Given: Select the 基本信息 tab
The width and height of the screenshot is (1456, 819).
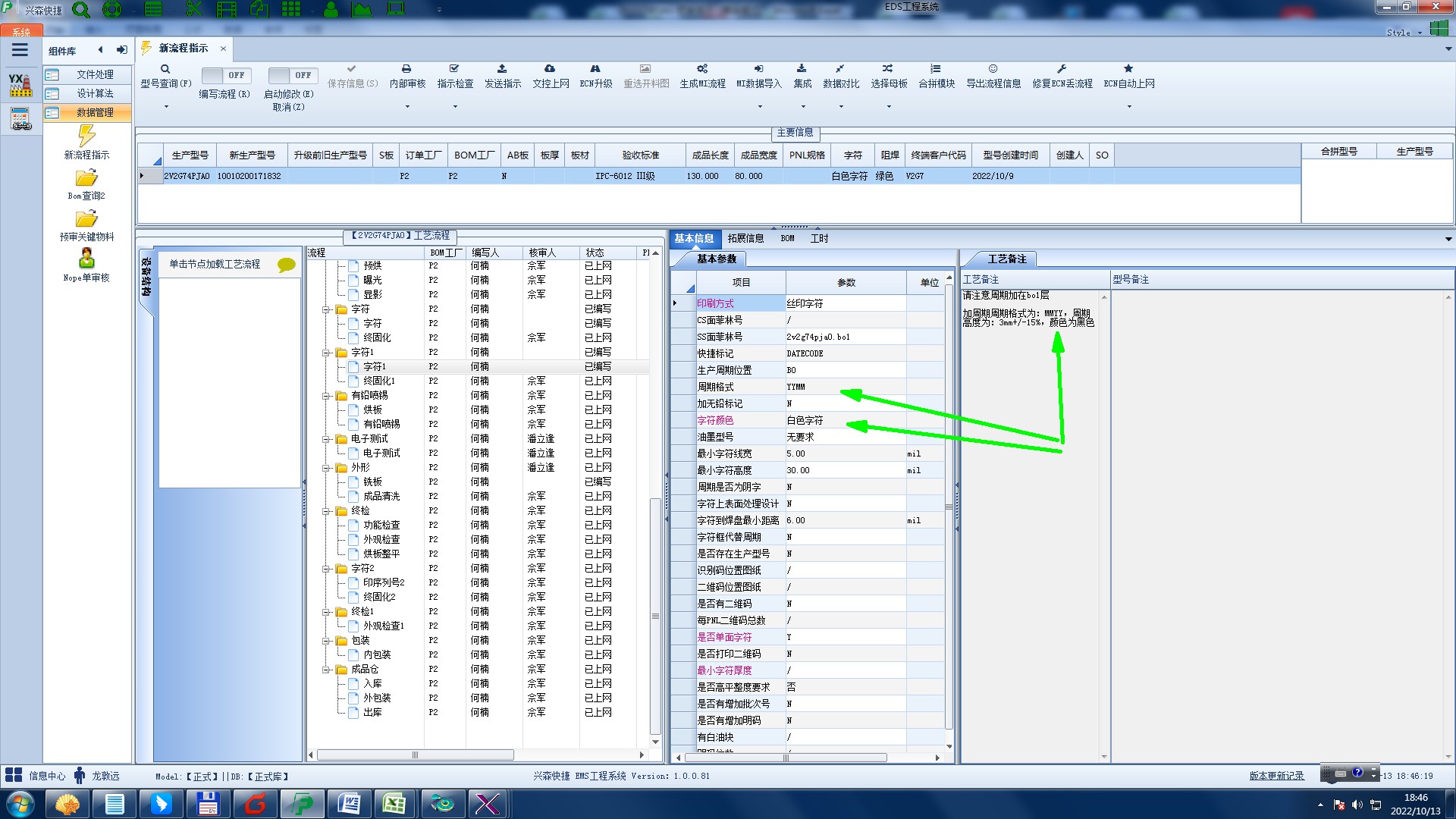Looking at the screenshot, I should click(x=694, y=238).
